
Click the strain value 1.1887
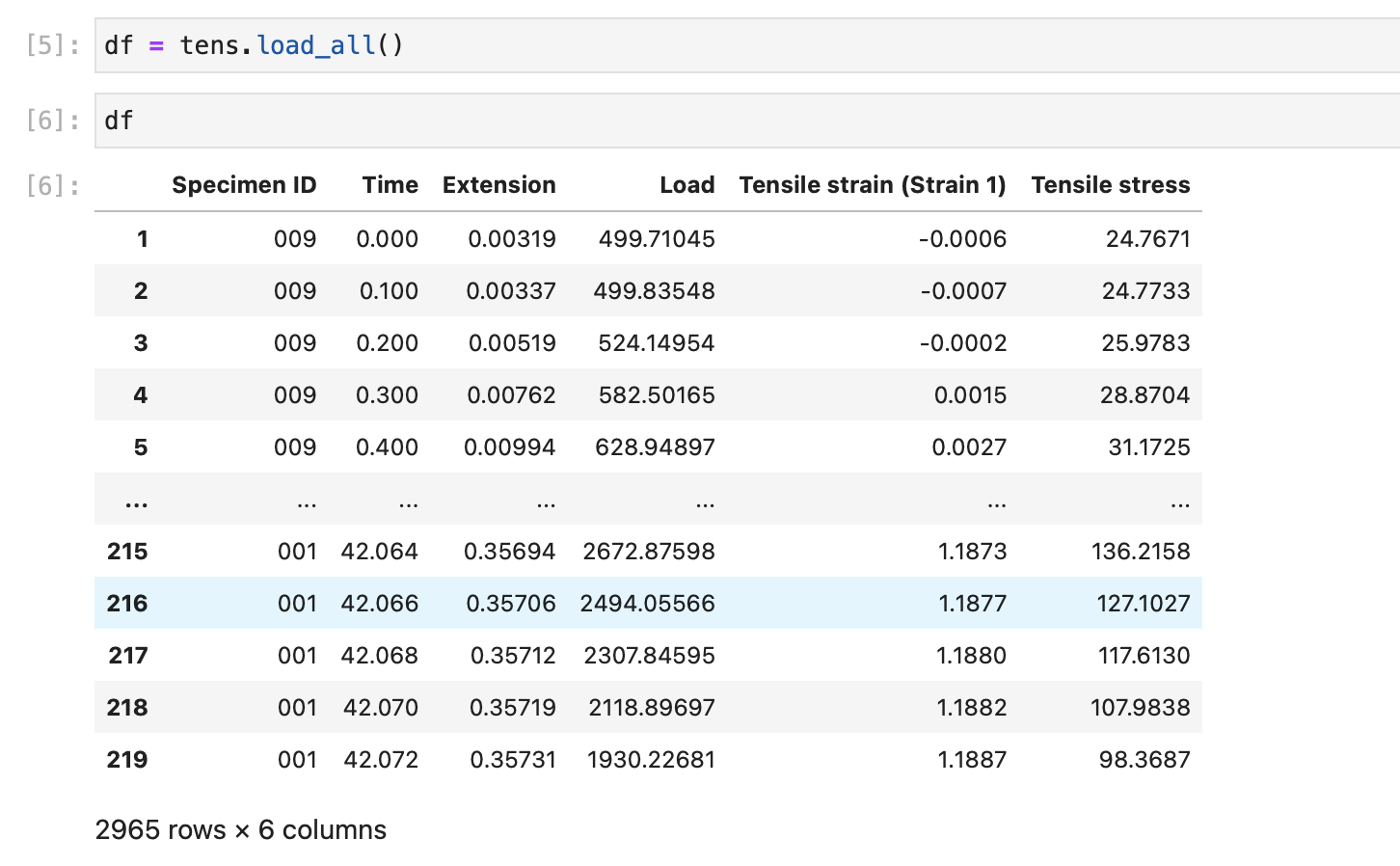point(972,760)
